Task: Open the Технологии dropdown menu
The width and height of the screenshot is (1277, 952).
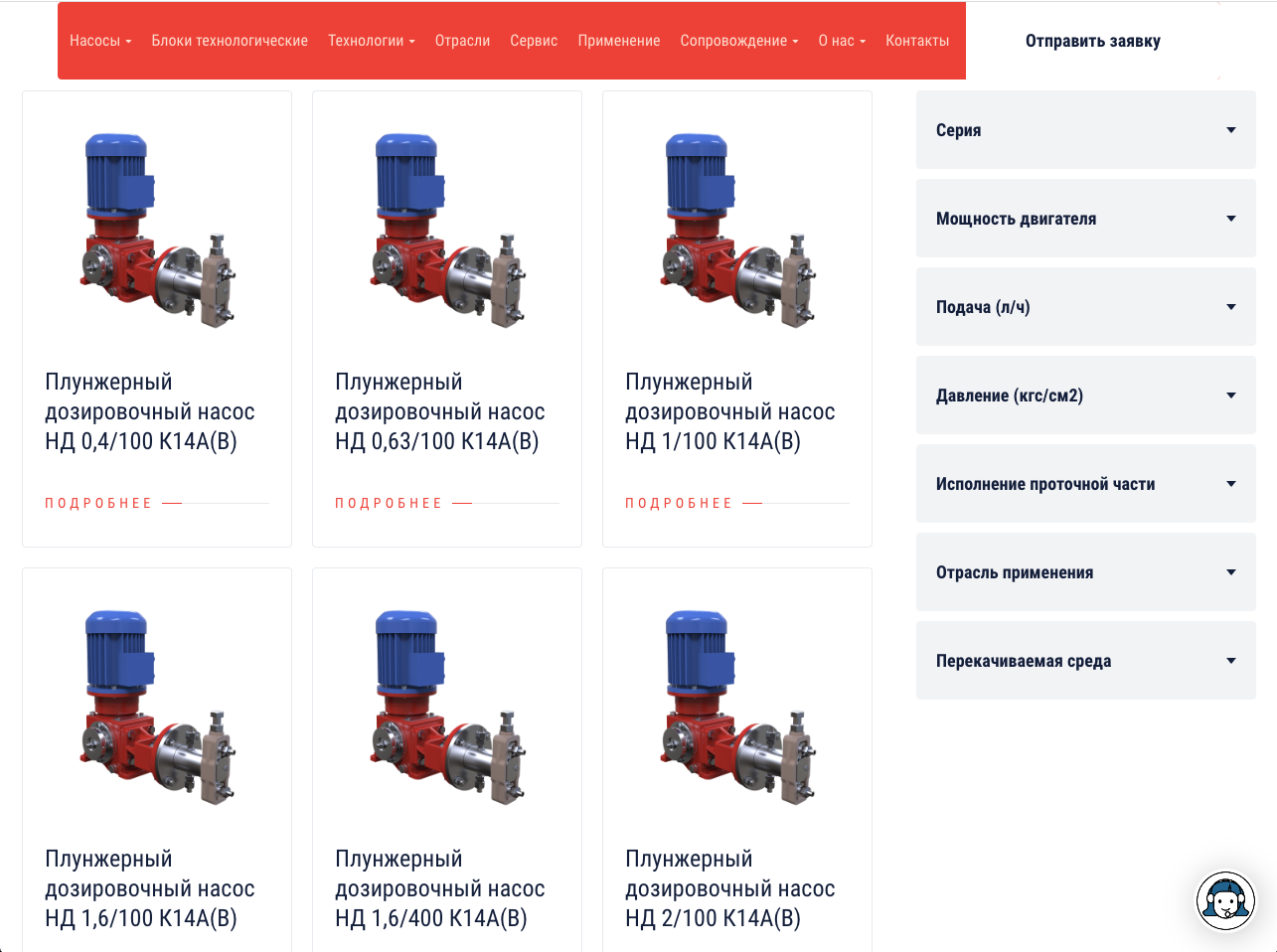Action: pos(372,41)
